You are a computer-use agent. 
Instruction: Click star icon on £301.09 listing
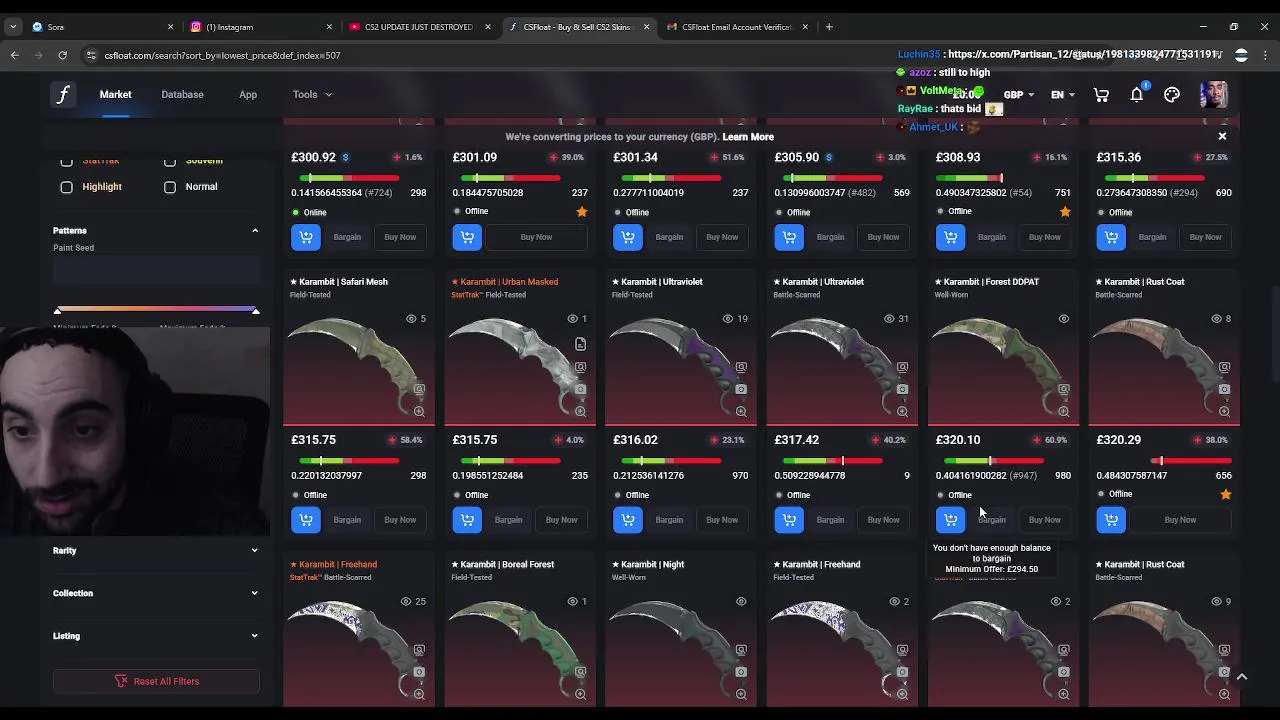coord(582,212)
